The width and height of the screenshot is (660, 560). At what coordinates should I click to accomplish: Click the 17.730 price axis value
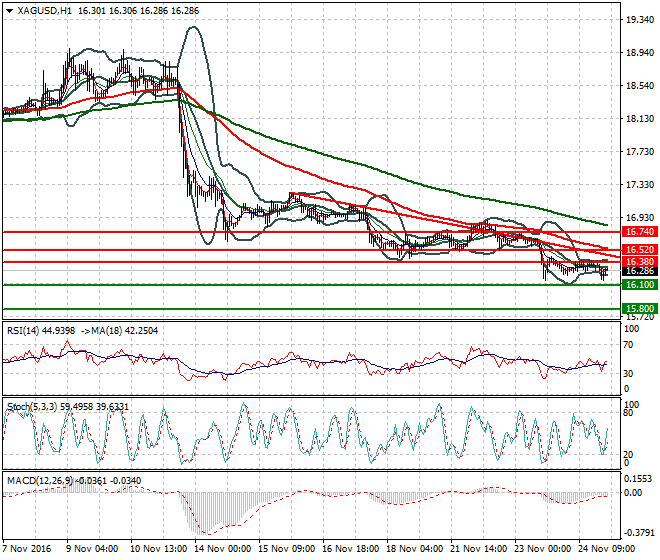(x=640, y=152)
